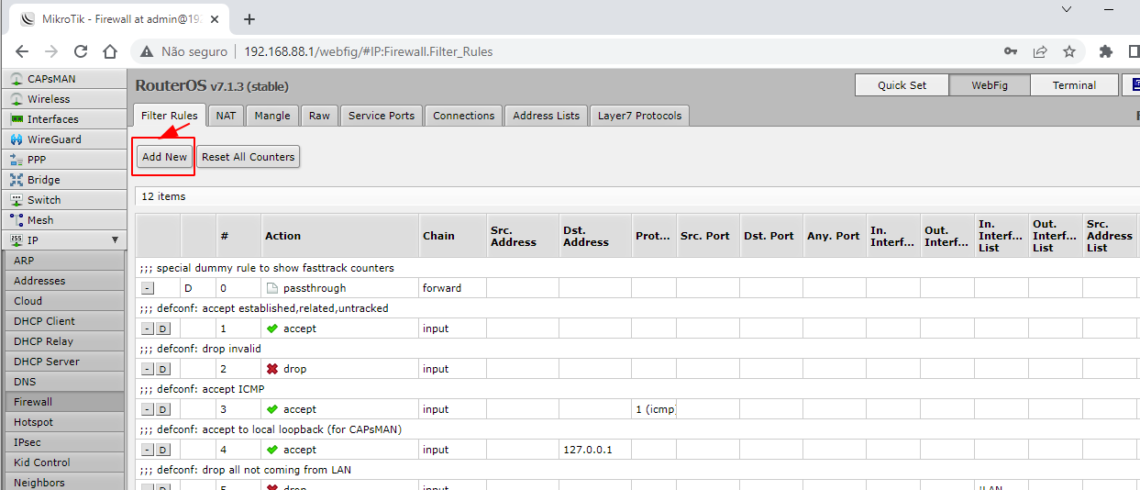
Task: Click Reset All Counters button
Action: coord(248,156)
